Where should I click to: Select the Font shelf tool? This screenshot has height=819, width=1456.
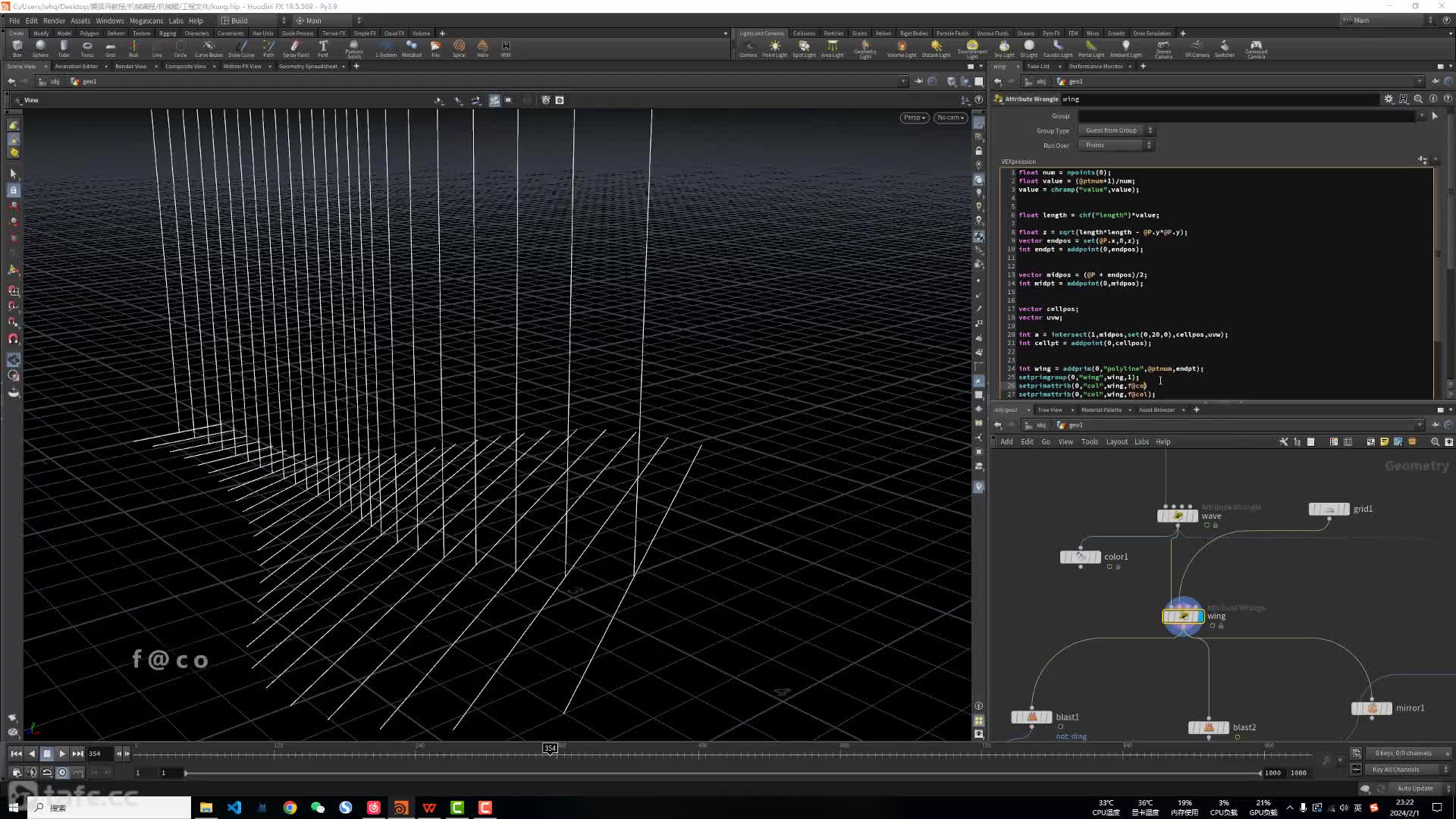[323, 48]
